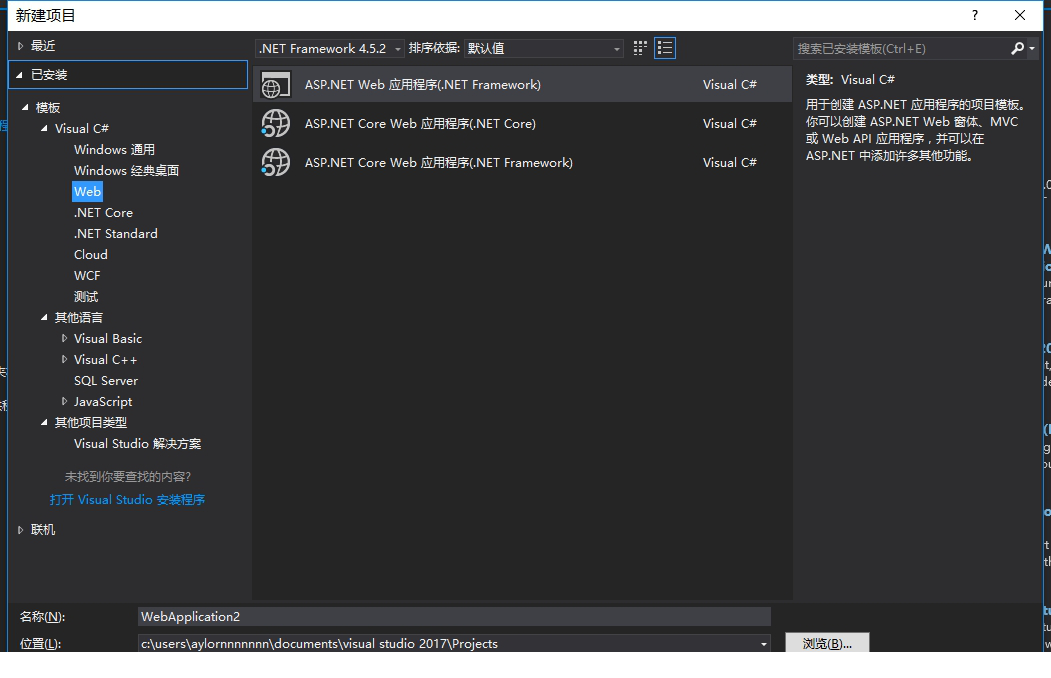Expand the 最近 section

click(x=20, y=46)
